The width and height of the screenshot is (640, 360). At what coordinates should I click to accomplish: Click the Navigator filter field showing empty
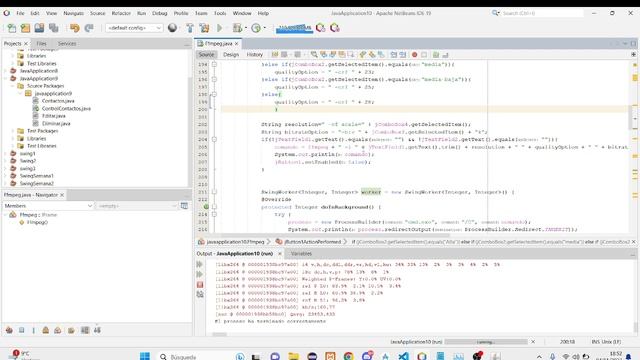pyautogui.click(x=137, y=206)
